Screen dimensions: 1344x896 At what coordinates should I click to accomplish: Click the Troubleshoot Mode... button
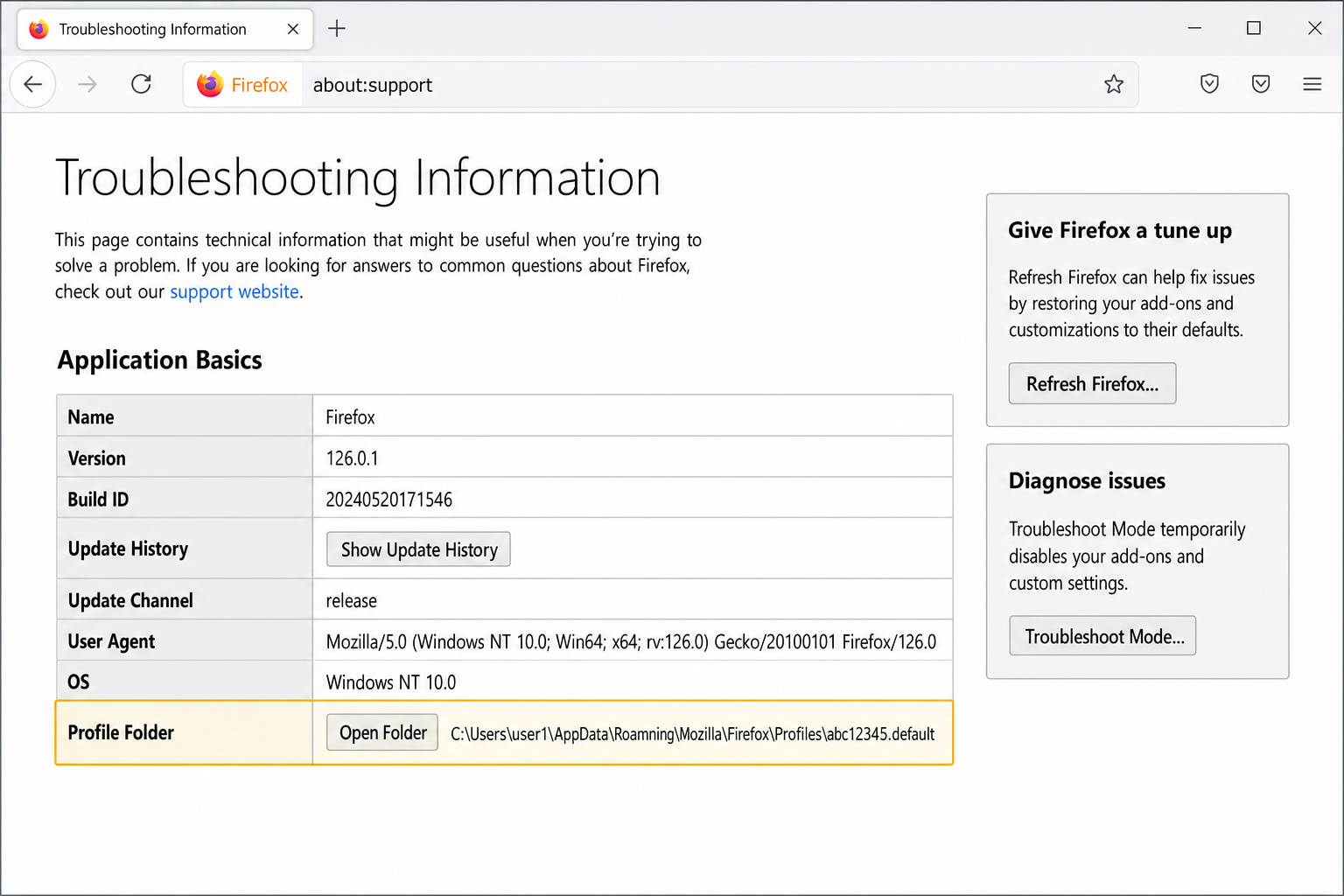[1102, 636]
